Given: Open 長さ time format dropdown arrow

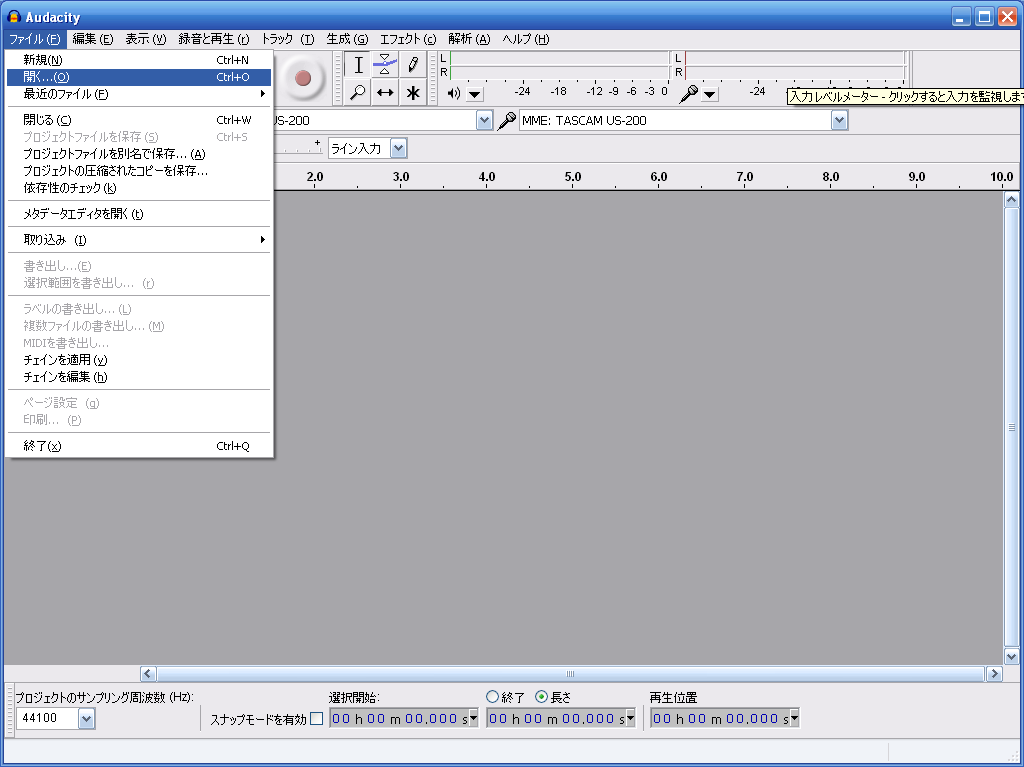Looking at the screenshot, I should (x=631, y=718).
